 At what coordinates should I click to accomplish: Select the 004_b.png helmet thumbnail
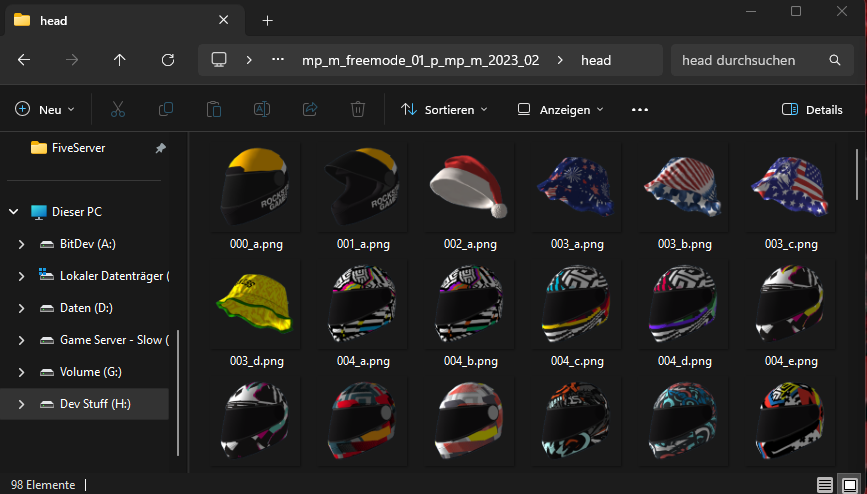pos(470,304)
